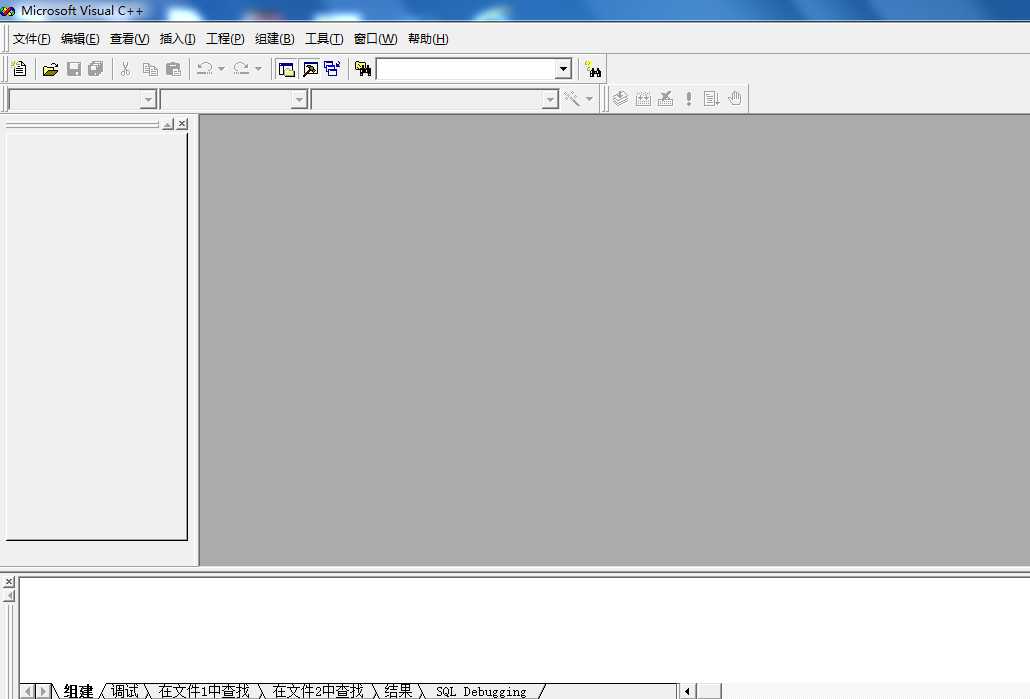1030x699 pixels.
Task: Click the Search help binoculars icon
Action: [593, 69]
